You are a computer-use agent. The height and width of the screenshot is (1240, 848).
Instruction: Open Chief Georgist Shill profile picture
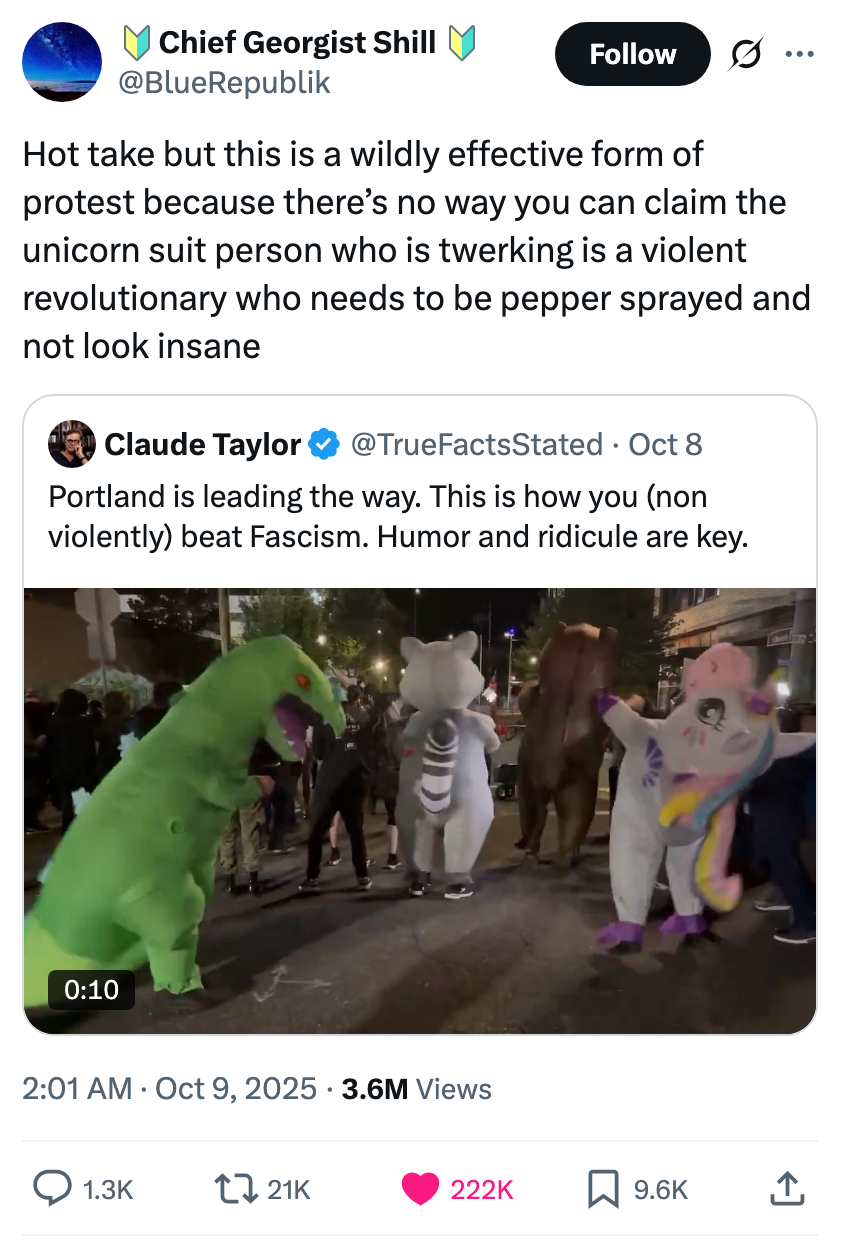[61, 61]
